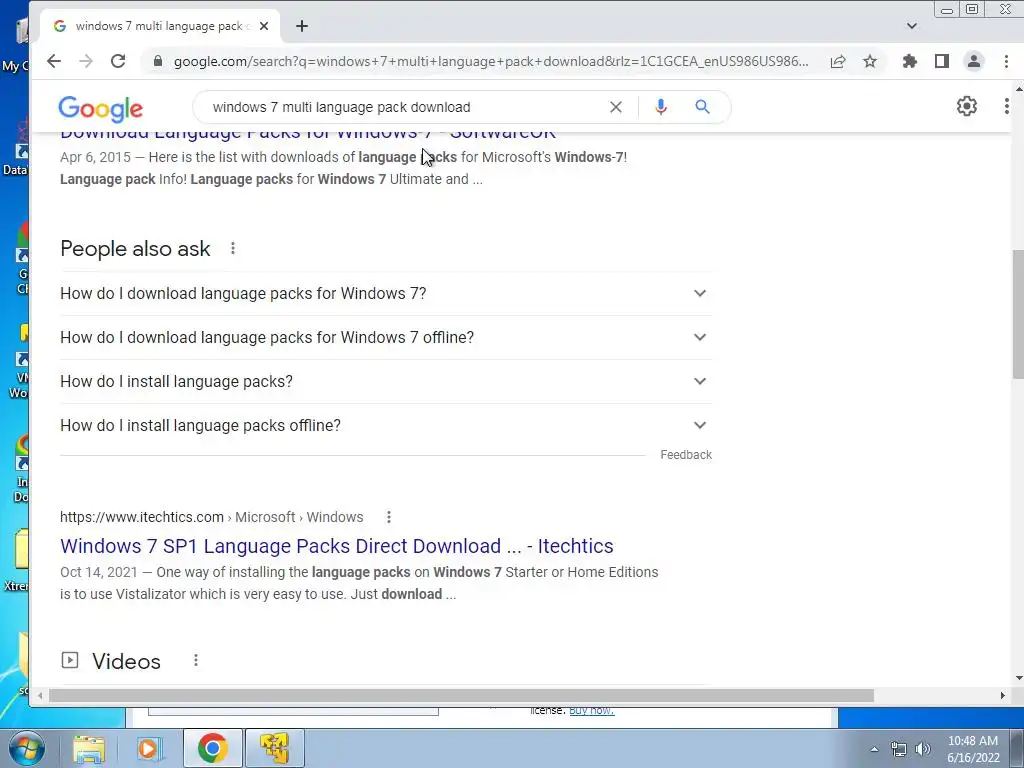
Task: Open the Videos section options dots
Action: 195,660
